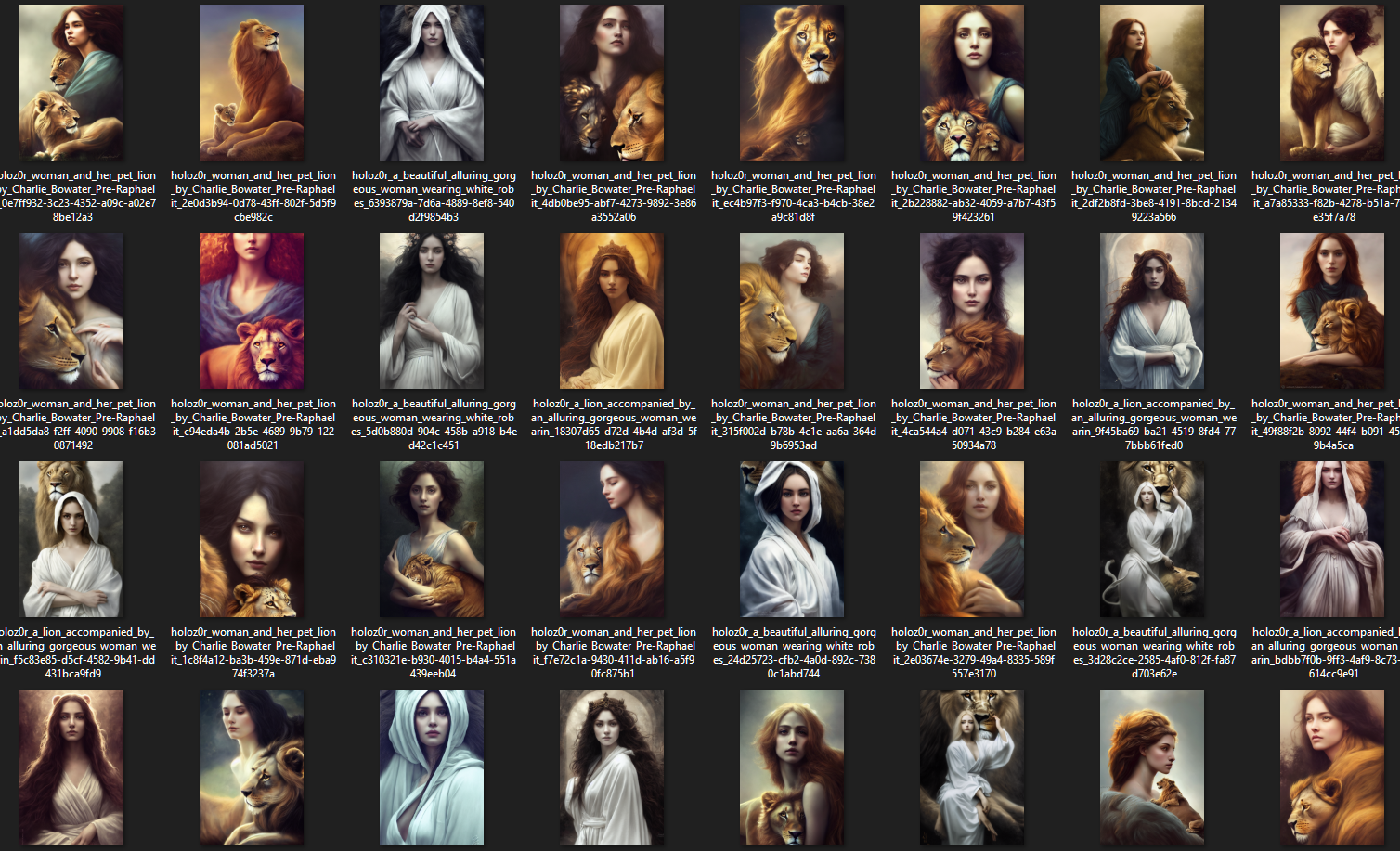1400x851 pixels.
Task: Pick the thumbnail for file ending 9b4a5ca
Action: (x=1332, y=311)
